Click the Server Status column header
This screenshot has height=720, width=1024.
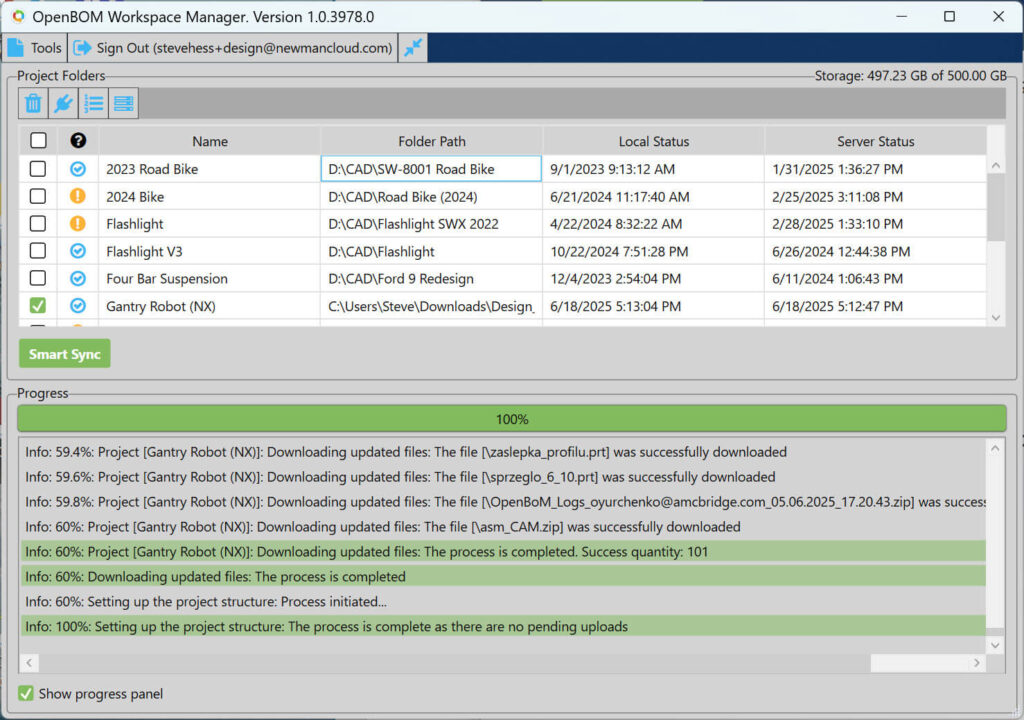coord(876,141)
